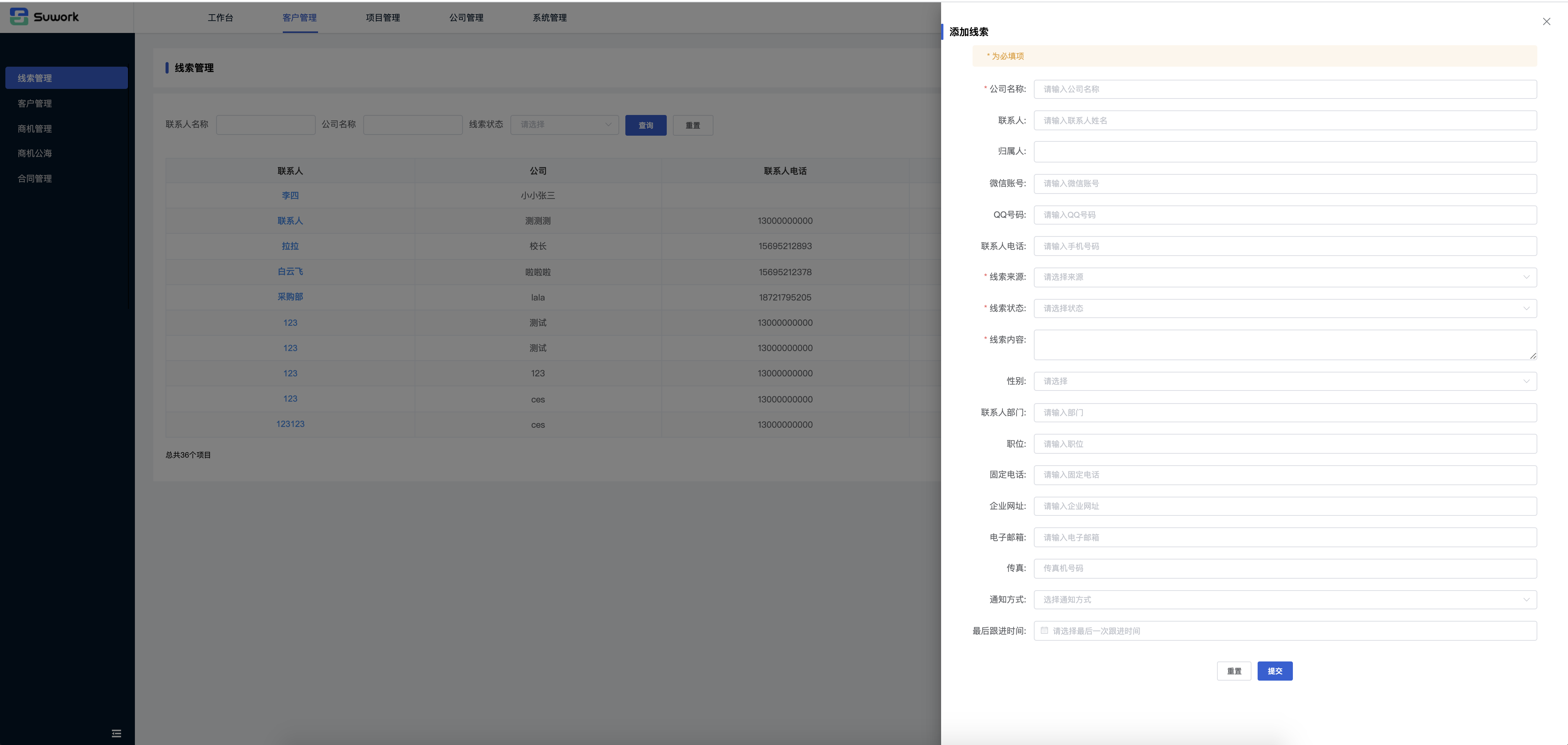Open the 白云飞 contact link
1568x745 pixels.
coord(290,271)
